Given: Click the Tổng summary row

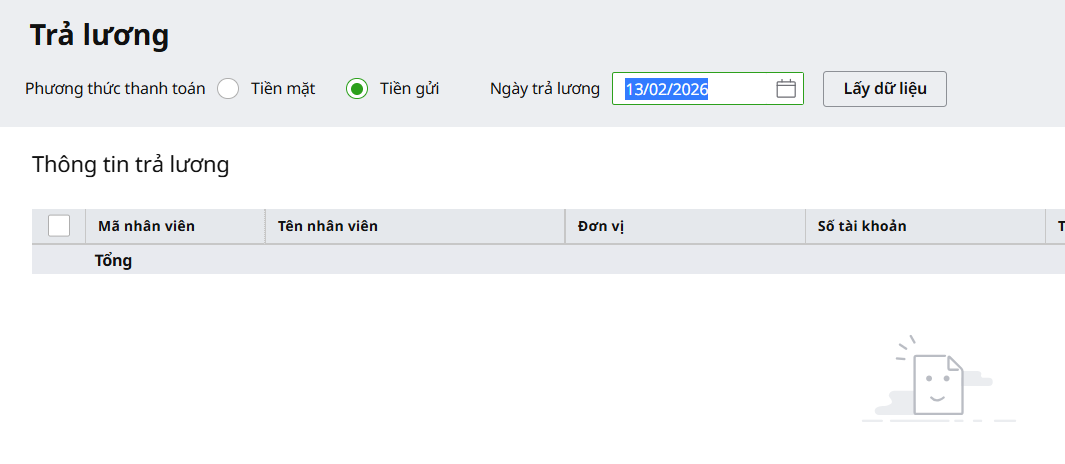Looking at the screenshot, I should tap(113, 261).
